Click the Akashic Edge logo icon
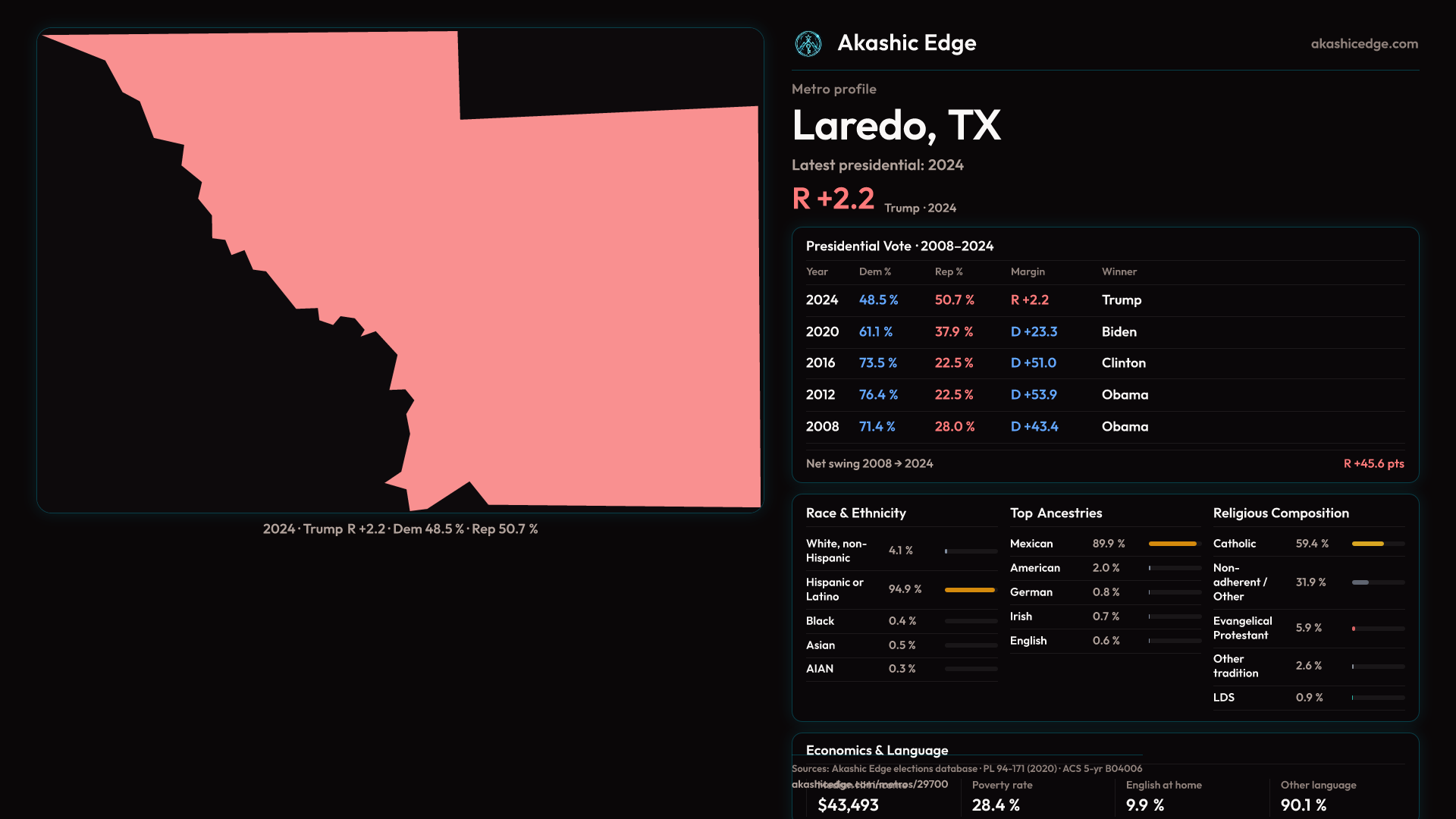The image size is (1456, 819). [x=808, y=44]
